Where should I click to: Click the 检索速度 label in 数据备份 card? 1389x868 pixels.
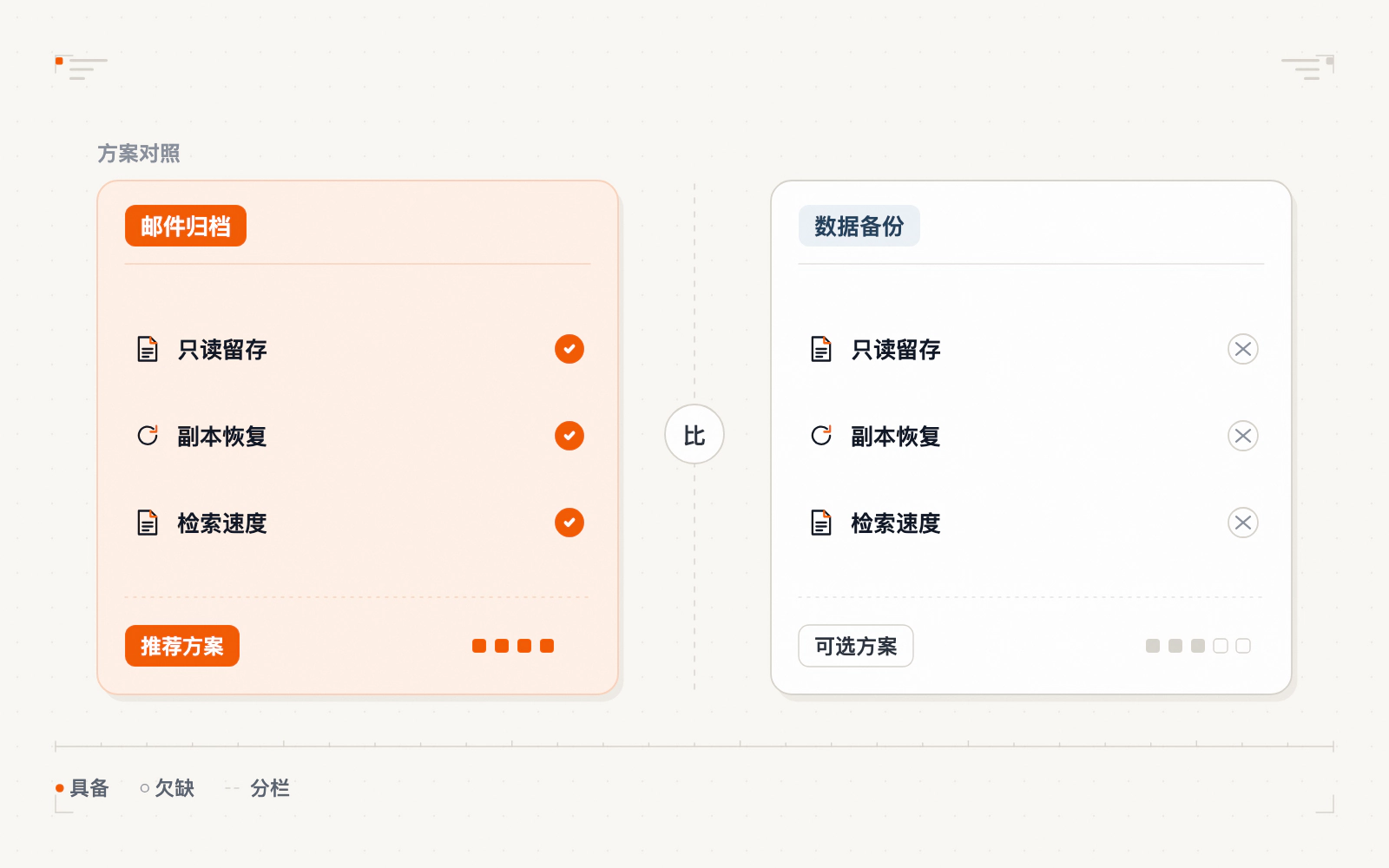pyautogui.click(x=896, y=523)
